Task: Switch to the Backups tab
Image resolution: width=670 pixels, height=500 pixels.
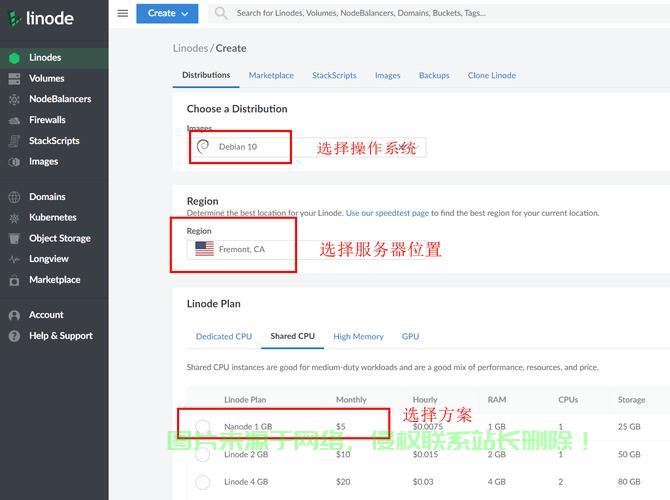Action: (434, 76)
